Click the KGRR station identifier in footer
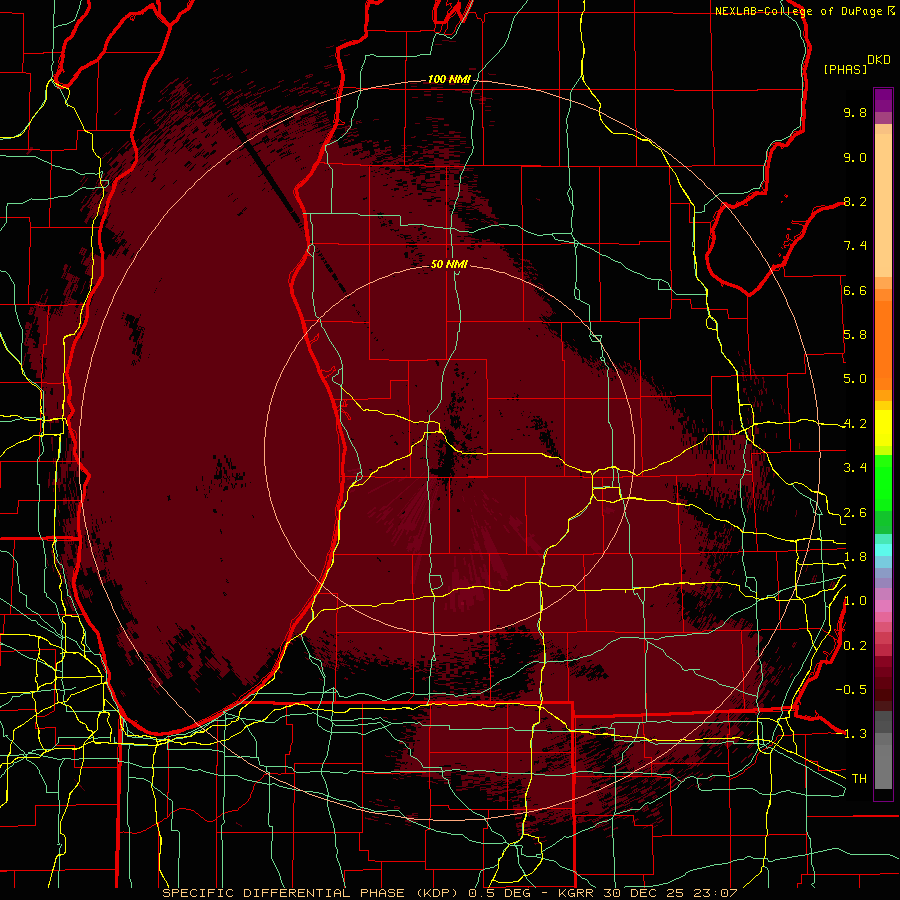Screen dimensions: 900x900 [x=577, y=893]
